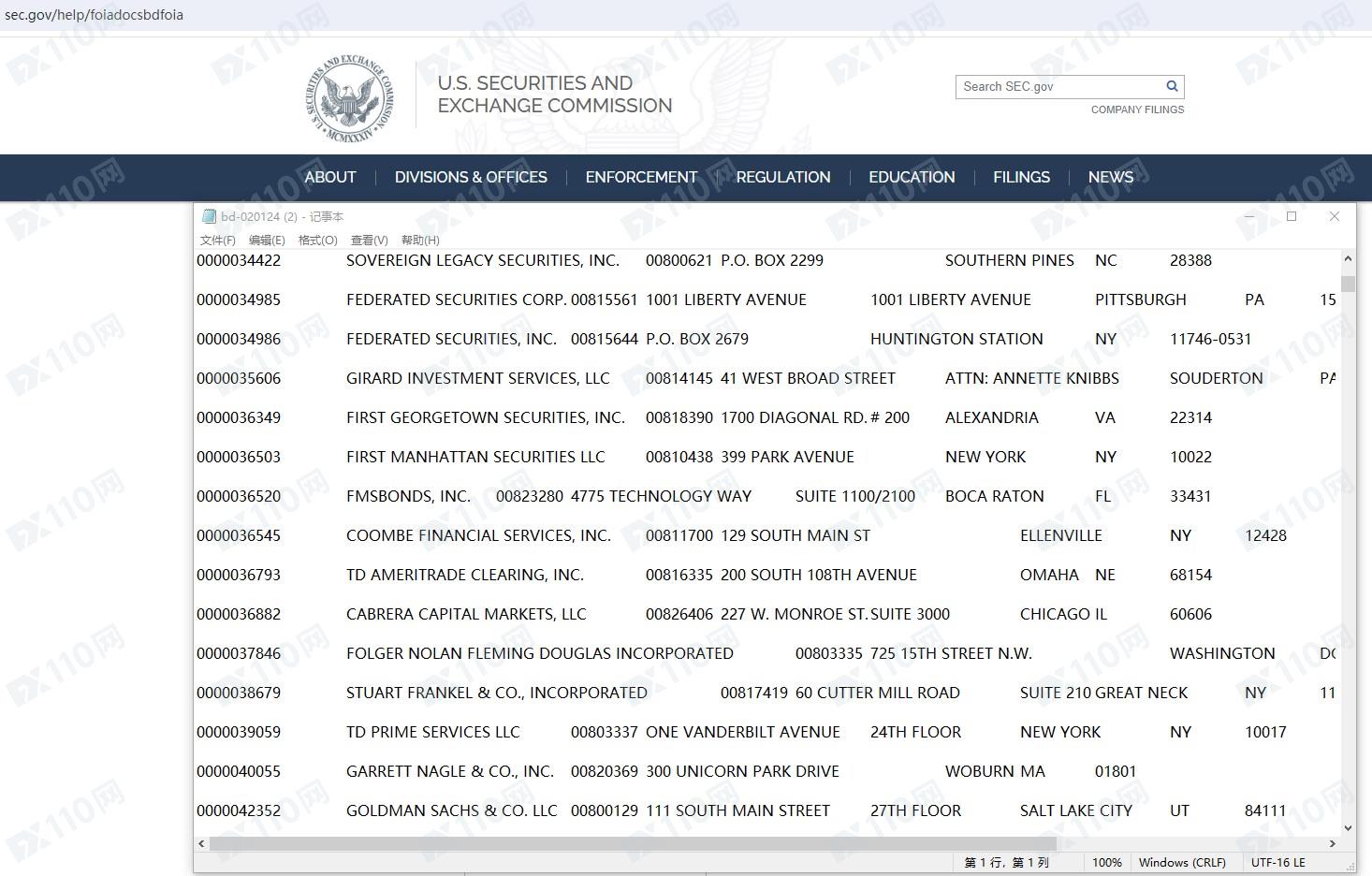Click the horizontal scrollbar right arrow
The height and width of the screenshot is (876, 1372).
click(x=1333, y=843)
